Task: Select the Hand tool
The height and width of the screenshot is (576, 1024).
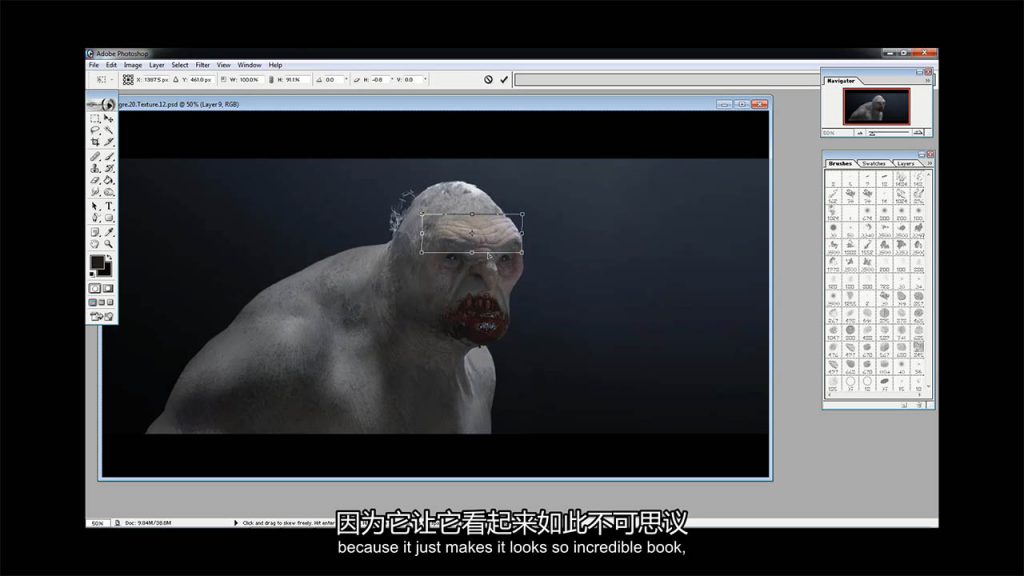Action: 95,244
